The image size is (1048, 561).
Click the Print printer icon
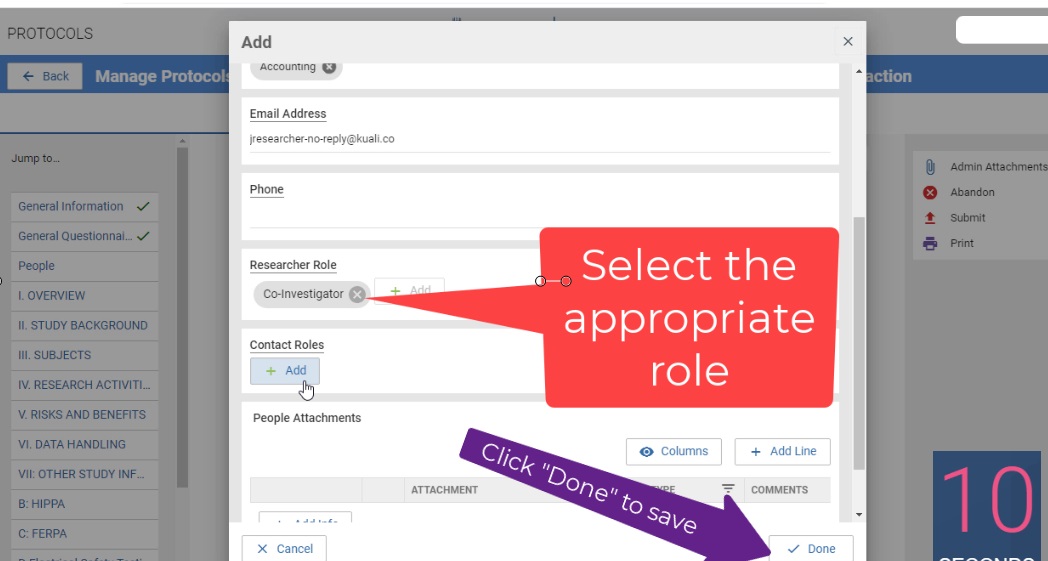pos(930,243)
